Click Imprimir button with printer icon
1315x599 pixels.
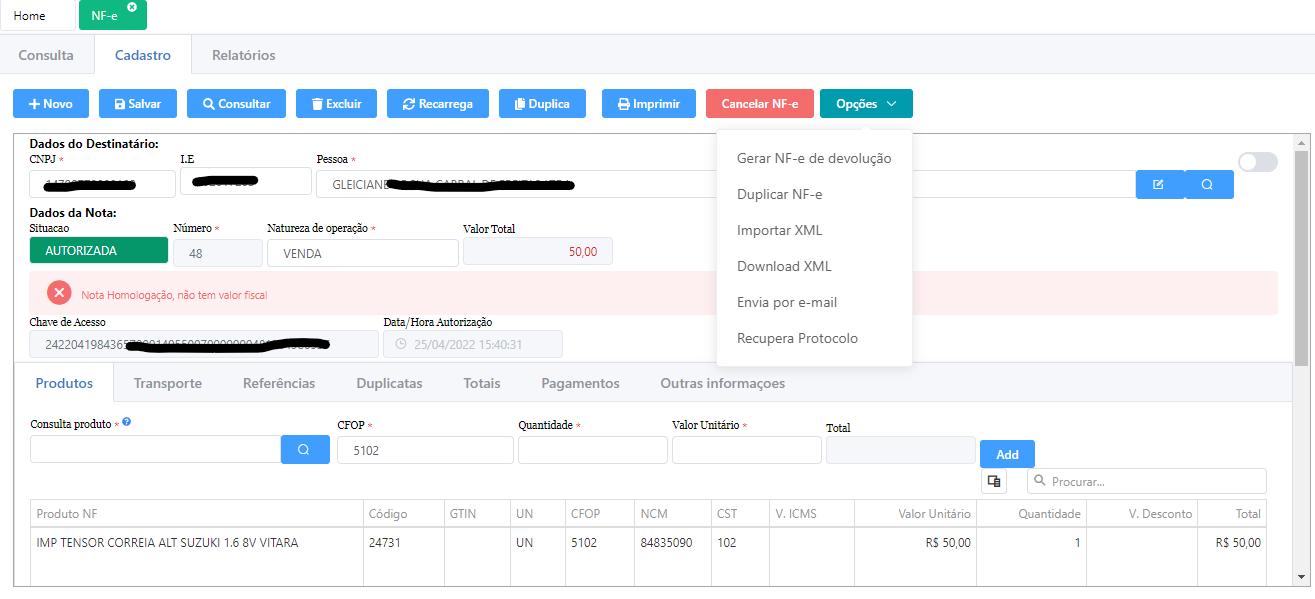click(x=648, y=104)
